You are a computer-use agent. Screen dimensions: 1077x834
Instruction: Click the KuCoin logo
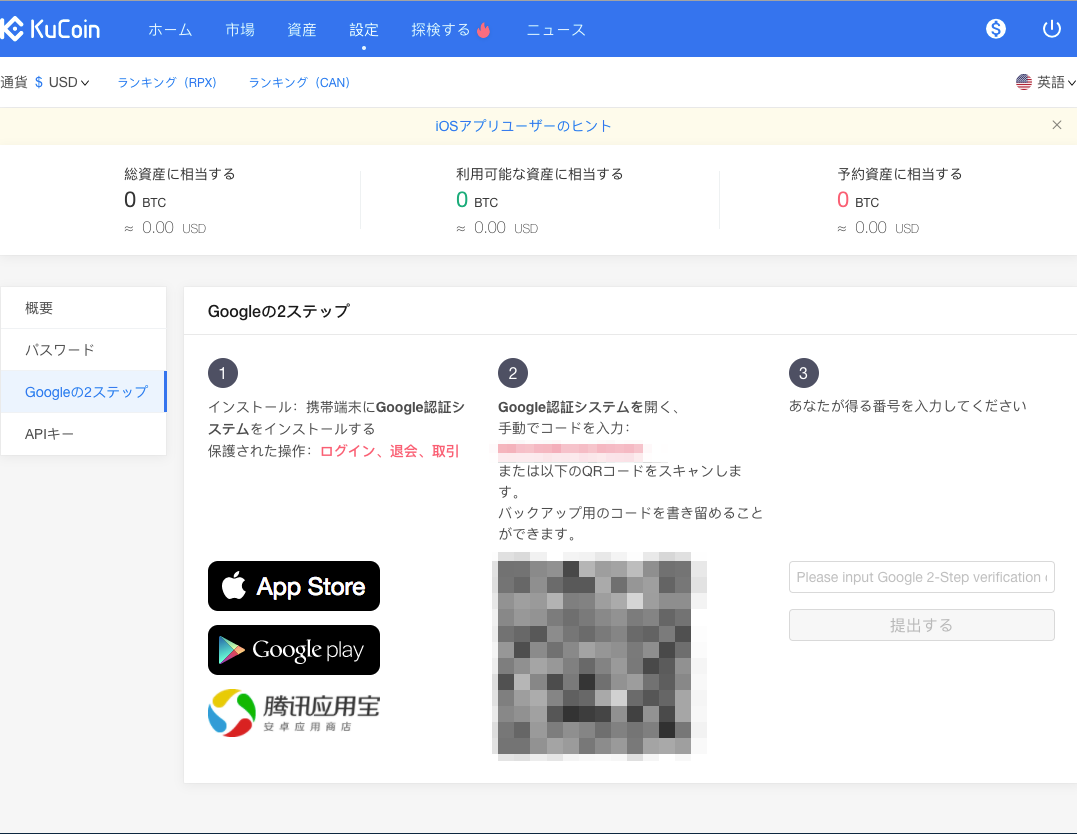(x=50, y=29)
